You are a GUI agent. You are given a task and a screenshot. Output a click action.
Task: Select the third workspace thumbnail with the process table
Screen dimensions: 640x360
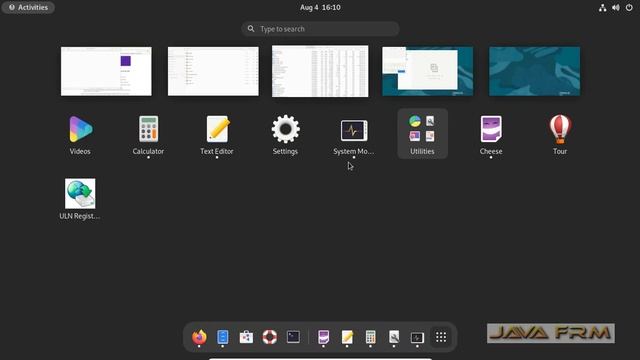coord(320,71)
